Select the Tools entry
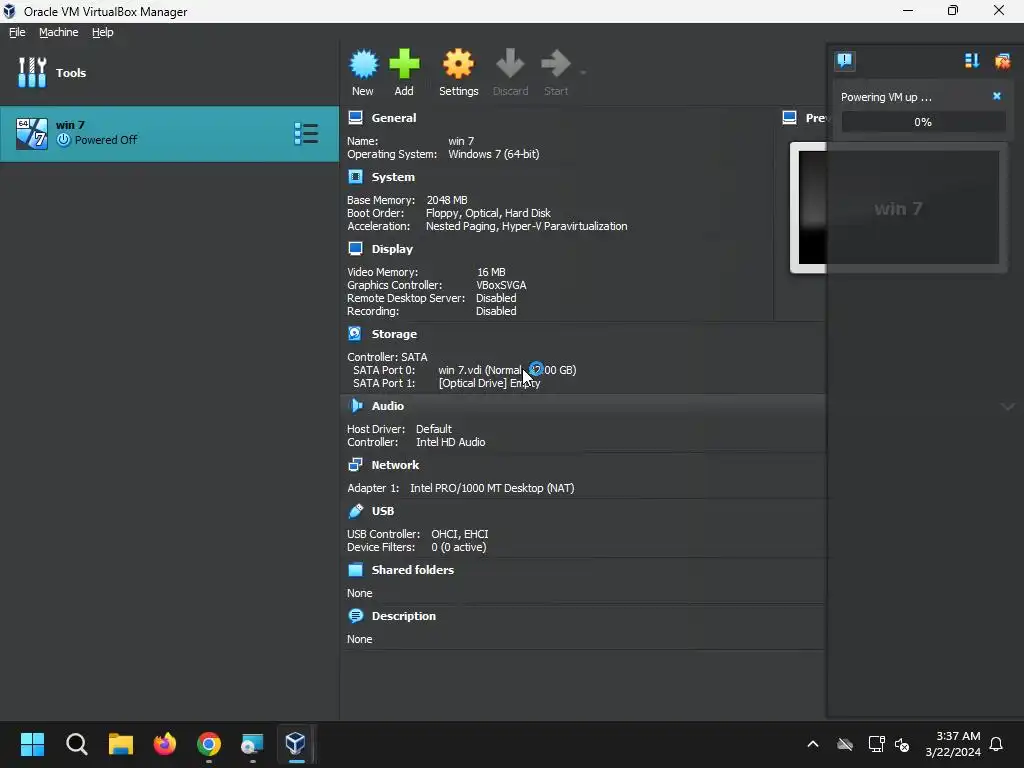 (169, 72)
